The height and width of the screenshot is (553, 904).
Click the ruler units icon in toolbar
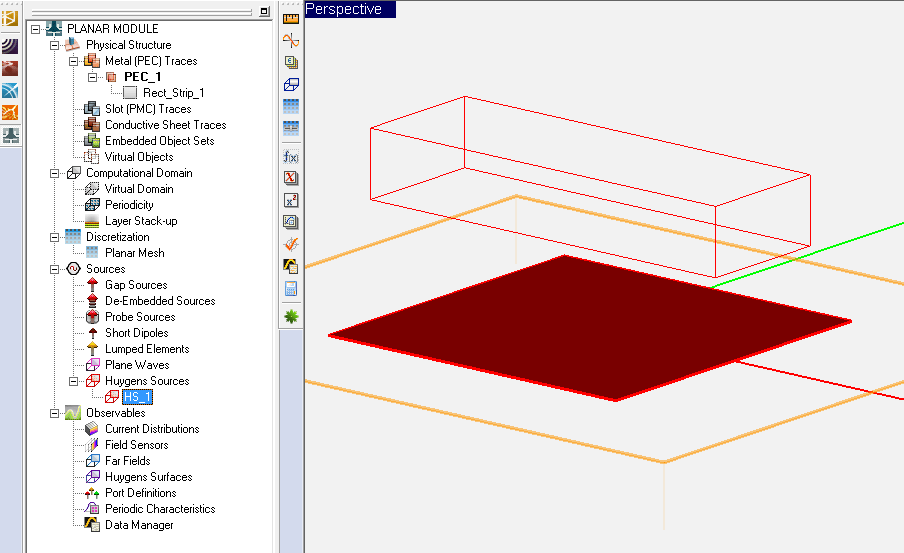[x=291, y=17]
